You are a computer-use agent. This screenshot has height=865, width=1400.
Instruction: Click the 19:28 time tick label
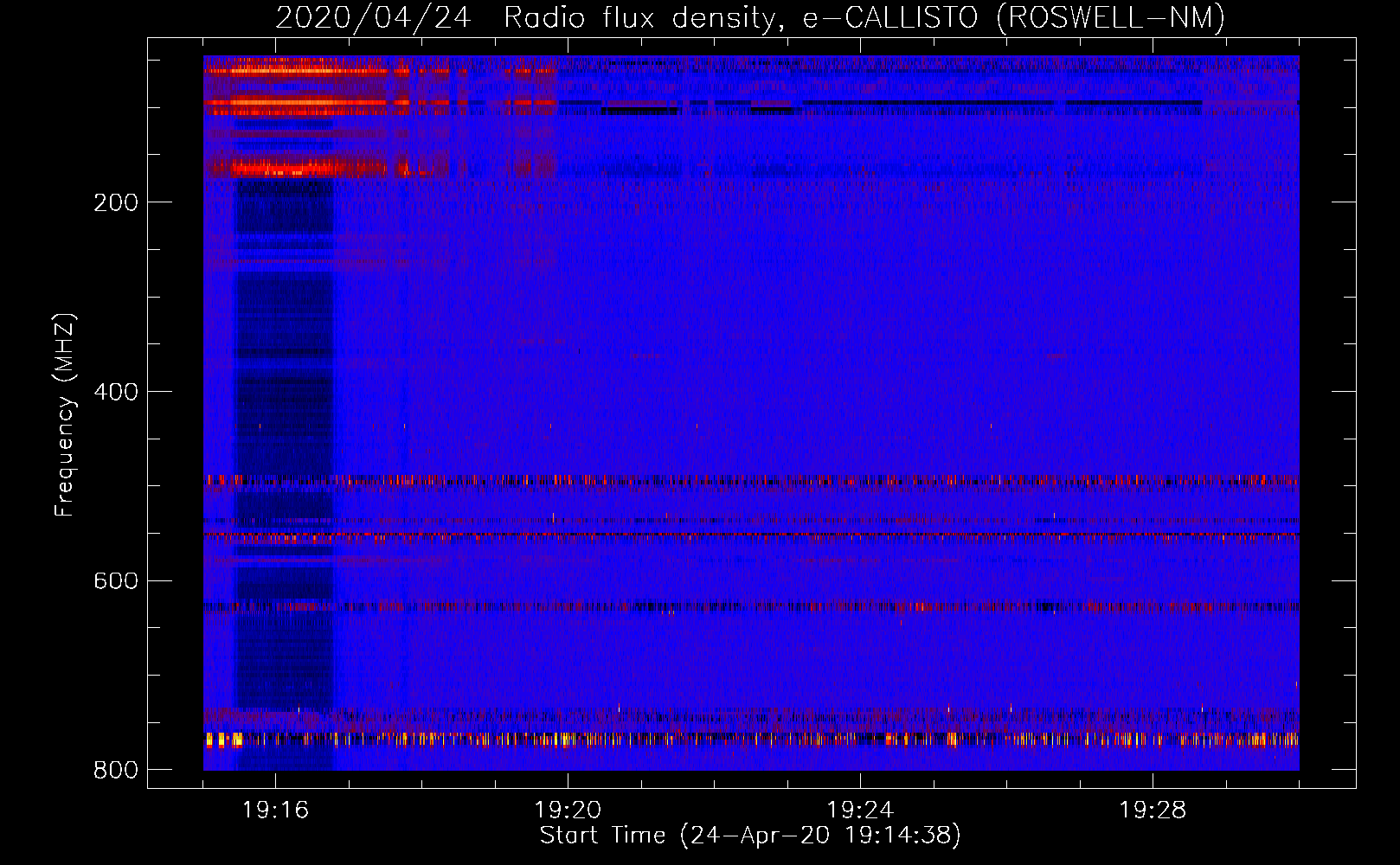[1153, 811]
